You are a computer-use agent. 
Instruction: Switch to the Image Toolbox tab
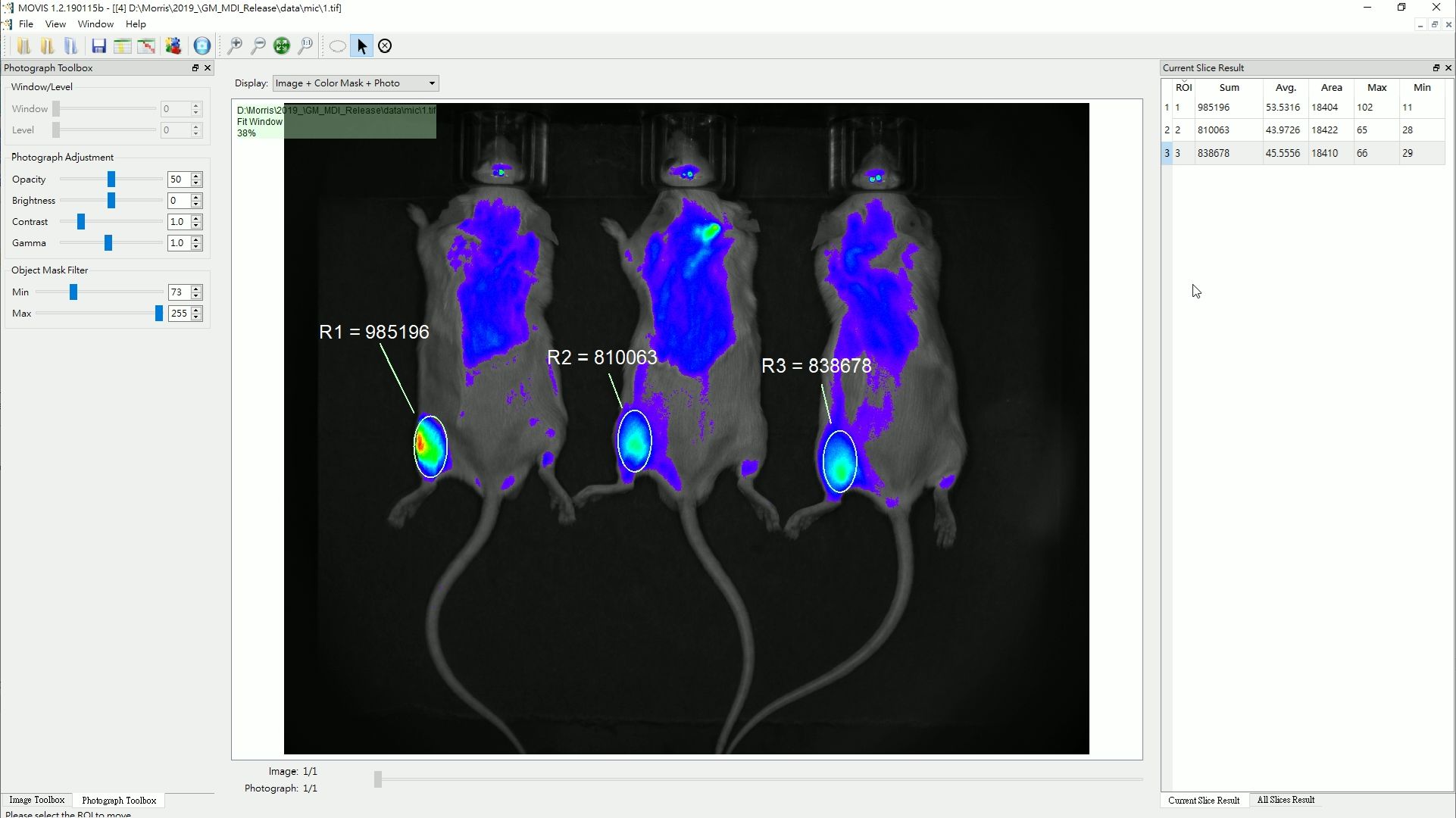click(x=36, y=800)
